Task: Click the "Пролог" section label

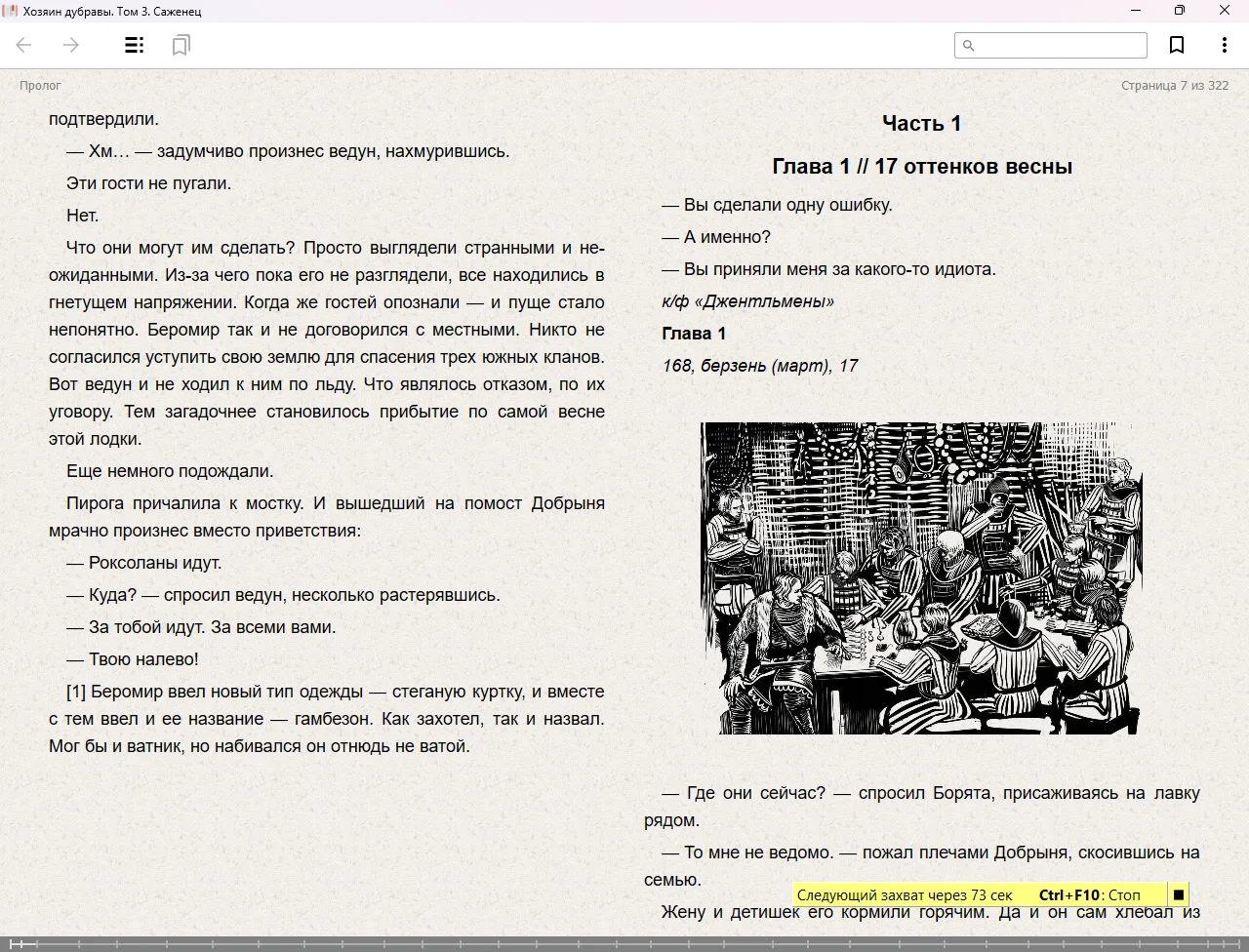Action: click(x=40, y=85)
